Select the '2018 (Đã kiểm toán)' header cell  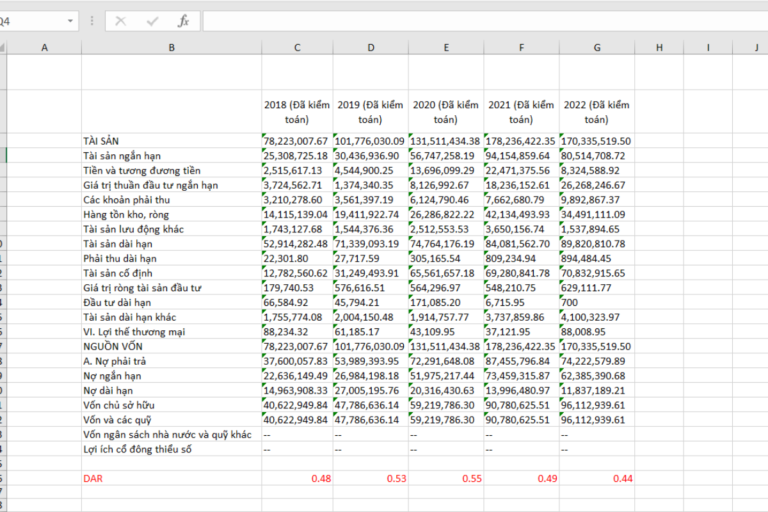point(296,111)
